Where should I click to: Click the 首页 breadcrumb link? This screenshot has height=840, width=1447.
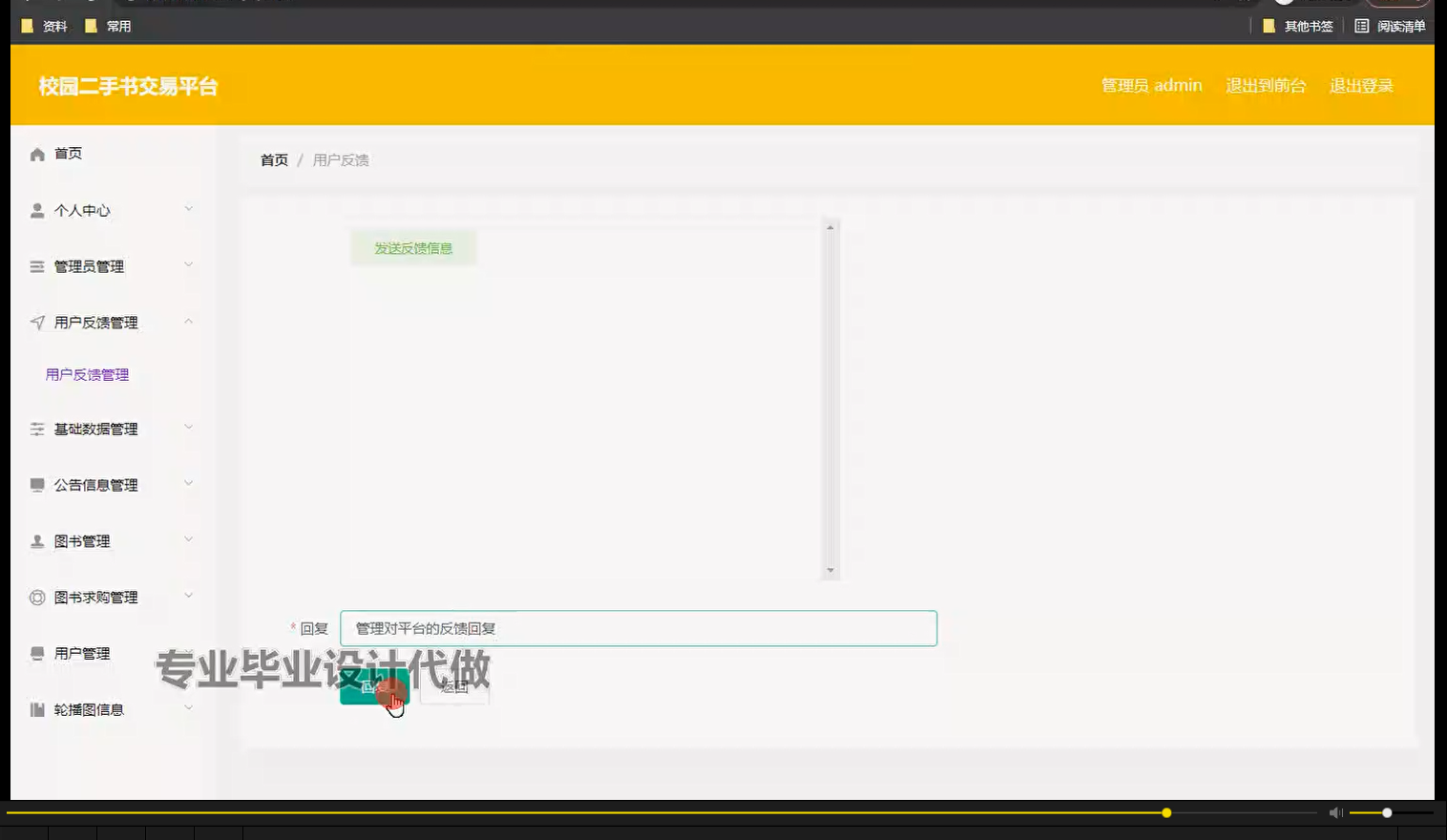(274, 160)
